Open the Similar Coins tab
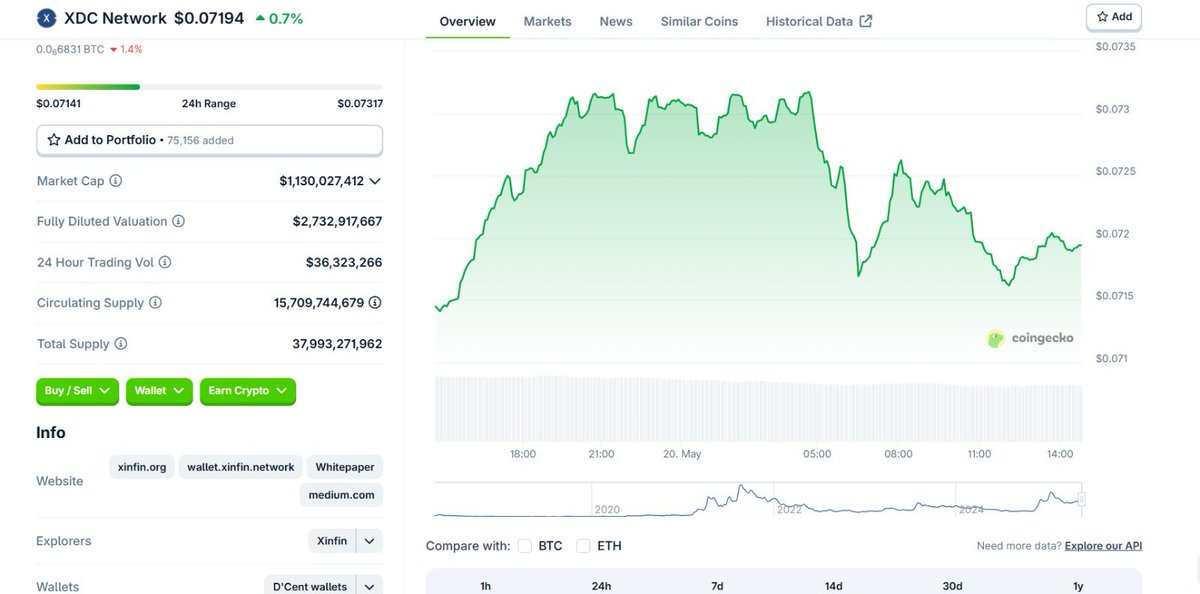The height and width of the screenshot is (594, 1200). (x=699, y=21)
